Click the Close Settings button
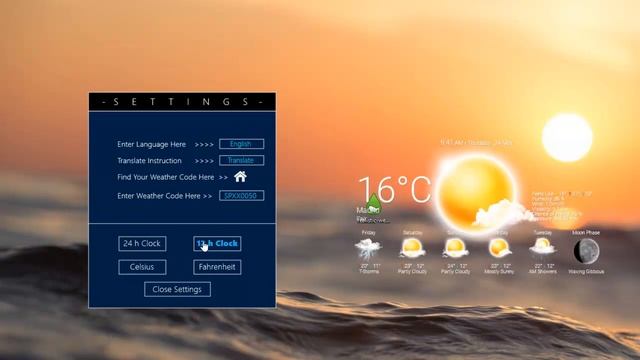The image size is (640, 360). pos(177,289)
